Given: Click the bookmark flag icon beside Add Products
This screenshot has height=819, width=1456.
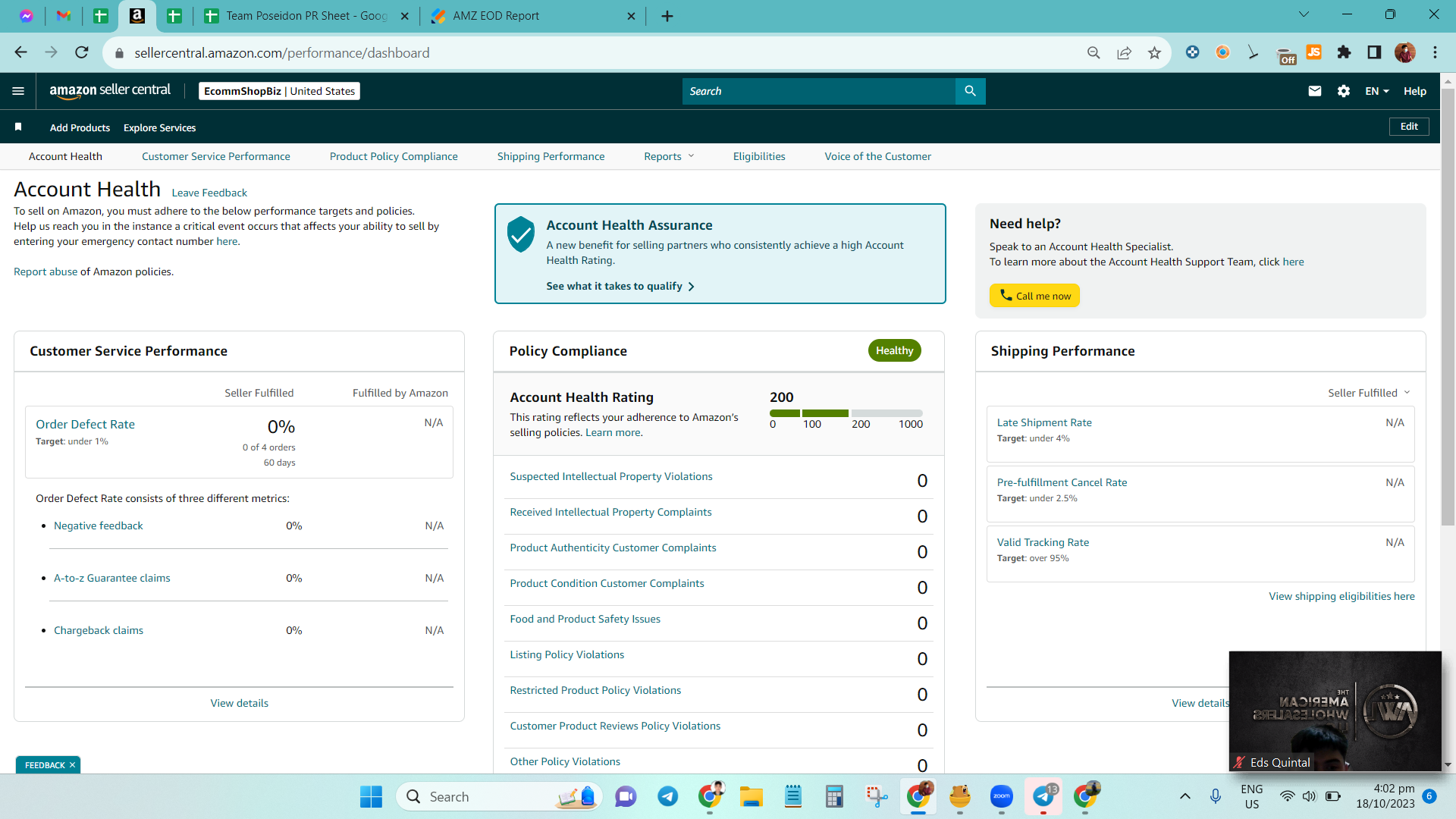Looking at the screenshot, I should coord(18,127).
